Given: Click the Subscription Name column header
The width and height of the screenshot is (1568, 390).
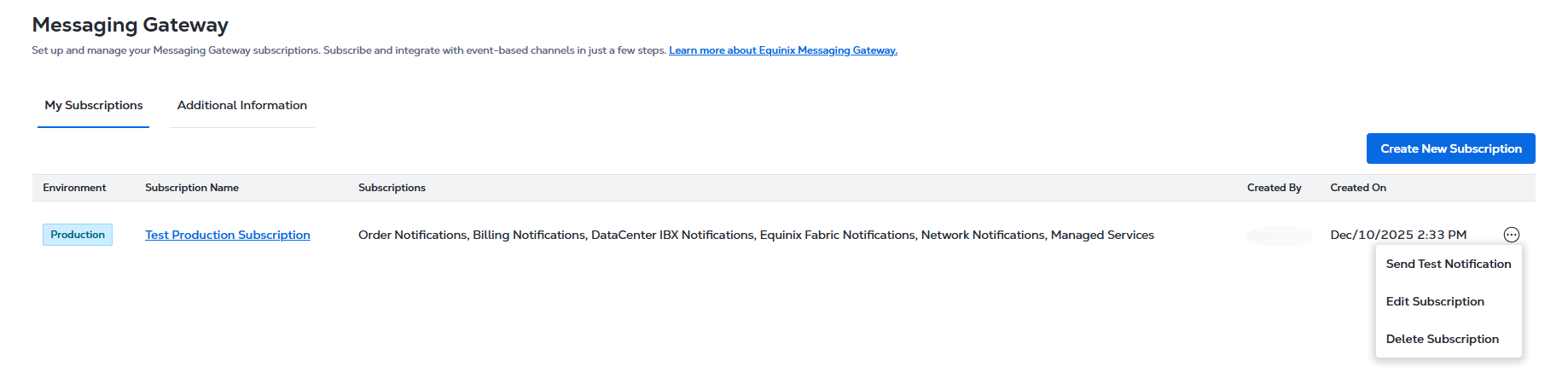Looking at the screenshot, I should [x=192, y=188].
